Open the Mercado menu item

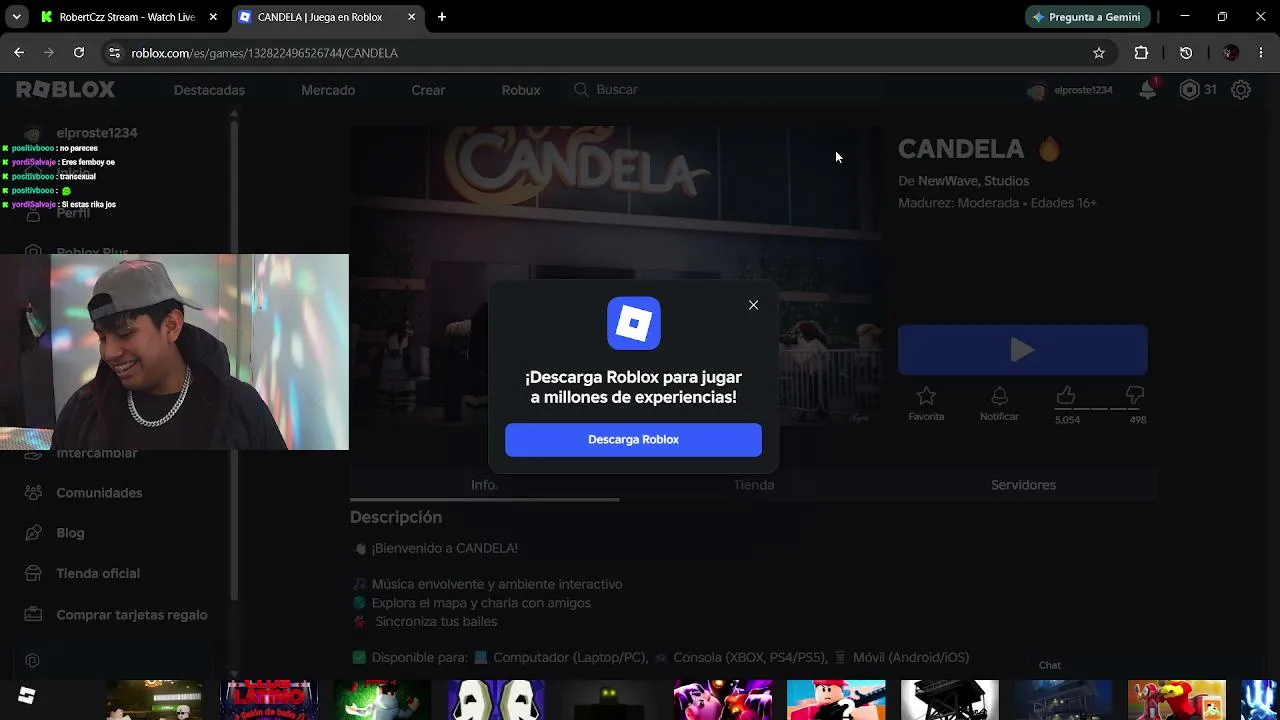tap(328, 90)
